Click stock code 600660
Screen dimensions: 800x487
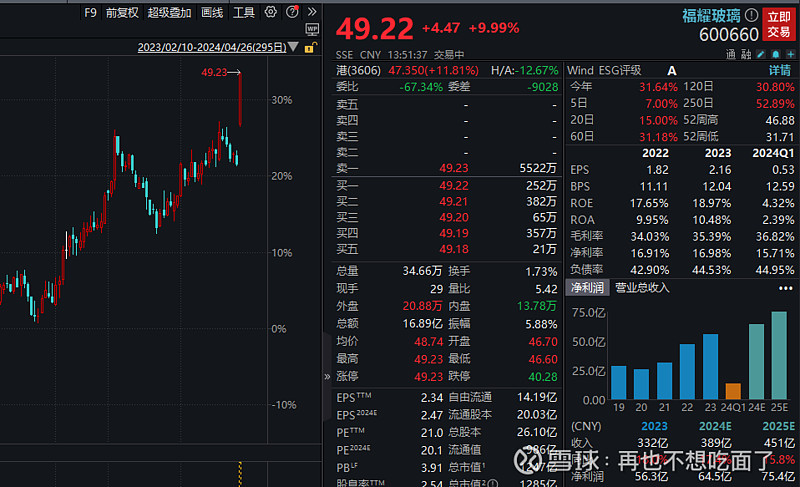point(729,35)
